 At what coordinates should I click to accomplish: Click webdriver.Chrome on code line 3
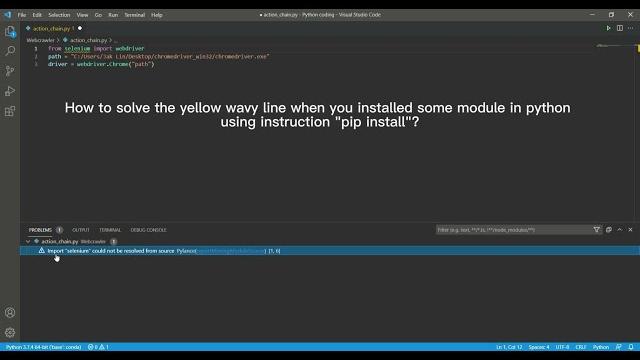pyautogui.click(x=102, y=64)
